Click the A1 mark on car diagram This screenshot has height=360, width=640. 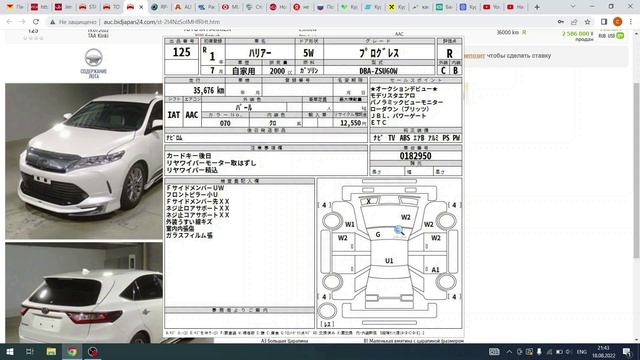[x=436, y=269]
